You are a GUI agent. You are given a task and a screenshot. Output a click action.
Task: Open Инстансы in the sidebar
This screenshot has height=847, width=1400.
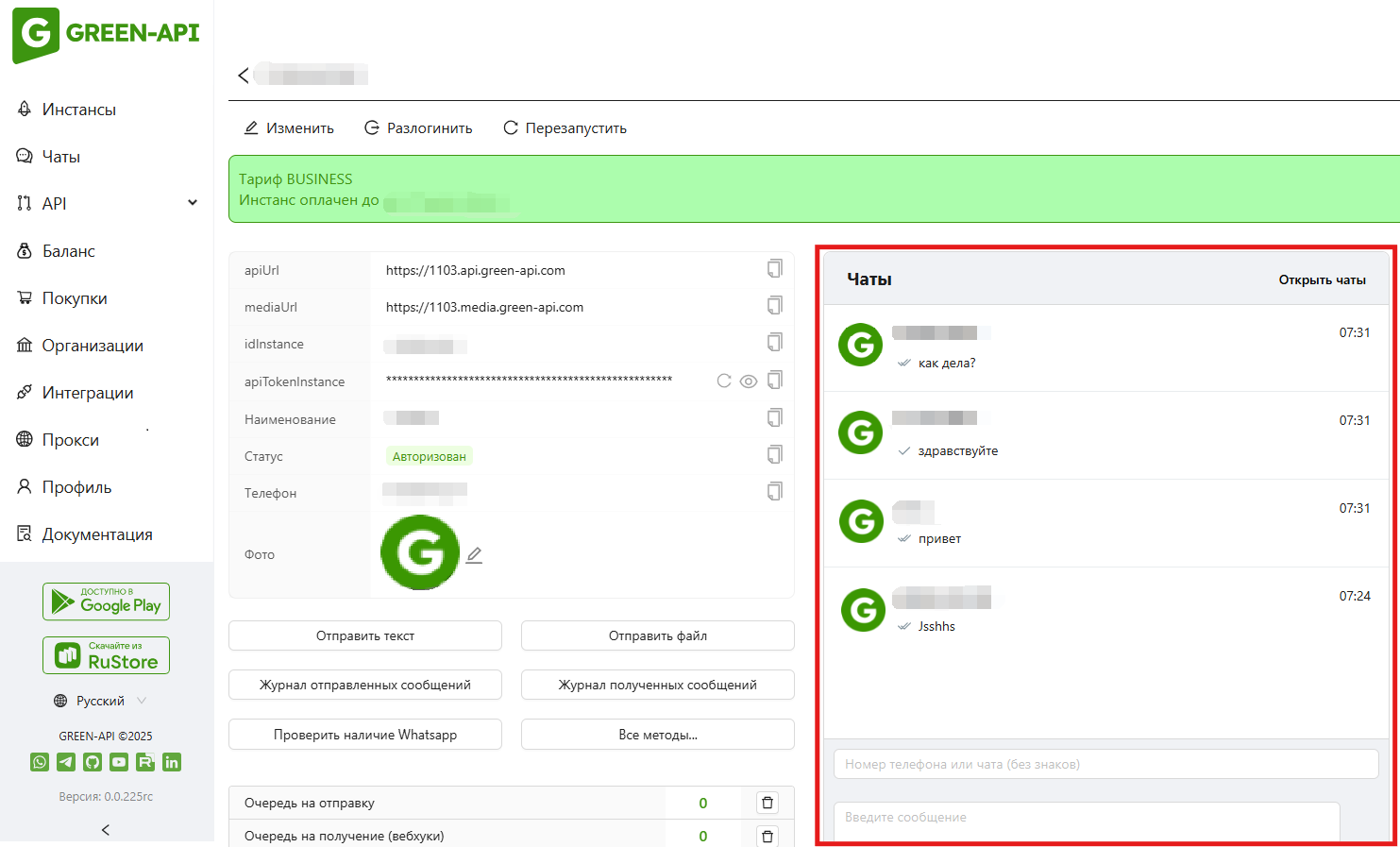(x=79, y=110)
